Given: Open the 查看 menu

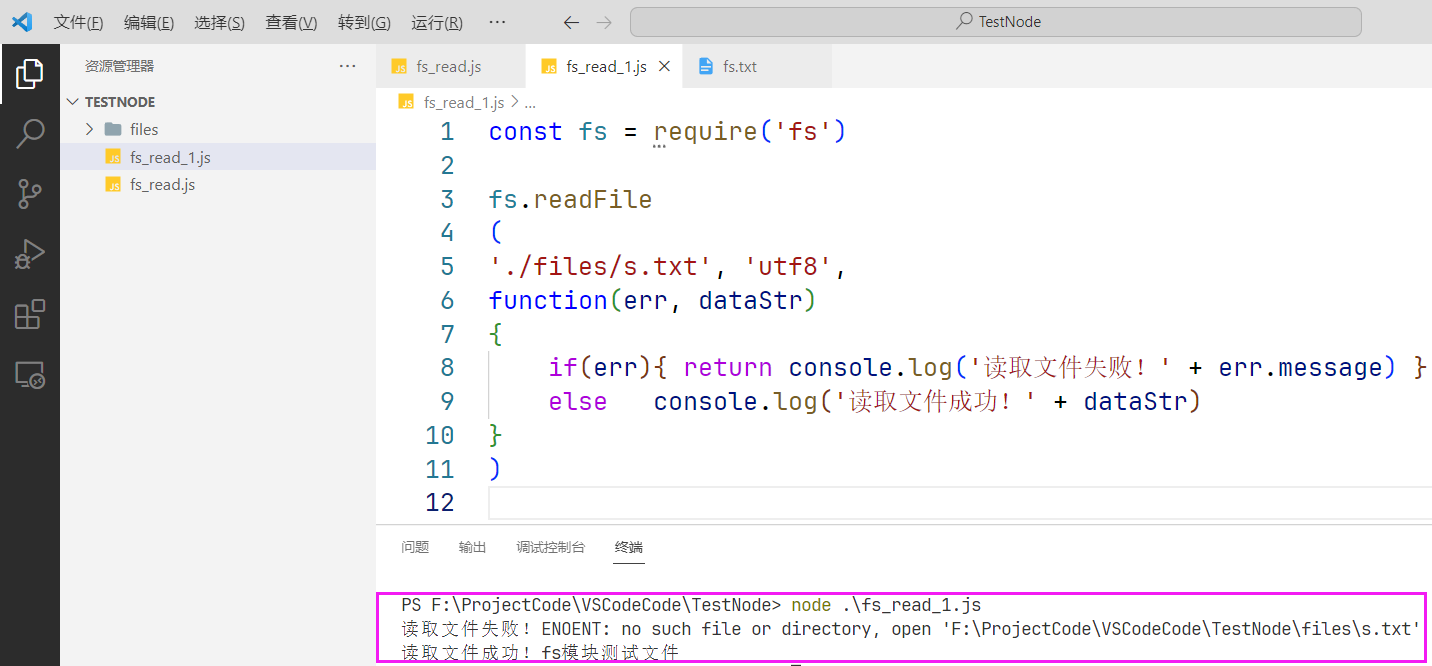Looking at the screenshot, I should pos(291,21).
